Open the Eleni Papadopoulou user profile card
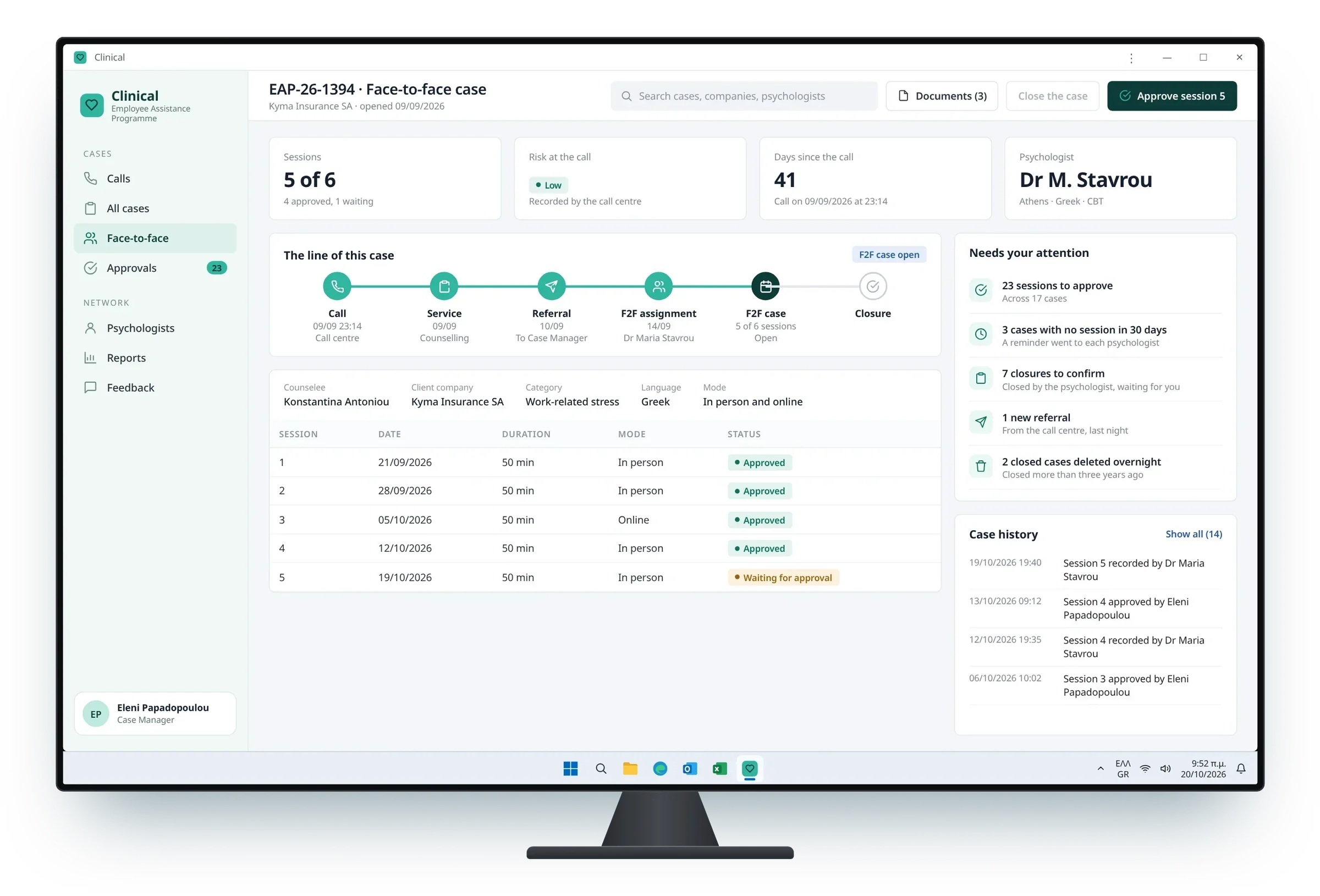The height and width of the screenshot is (896, 1320). [x=155, y=713]
